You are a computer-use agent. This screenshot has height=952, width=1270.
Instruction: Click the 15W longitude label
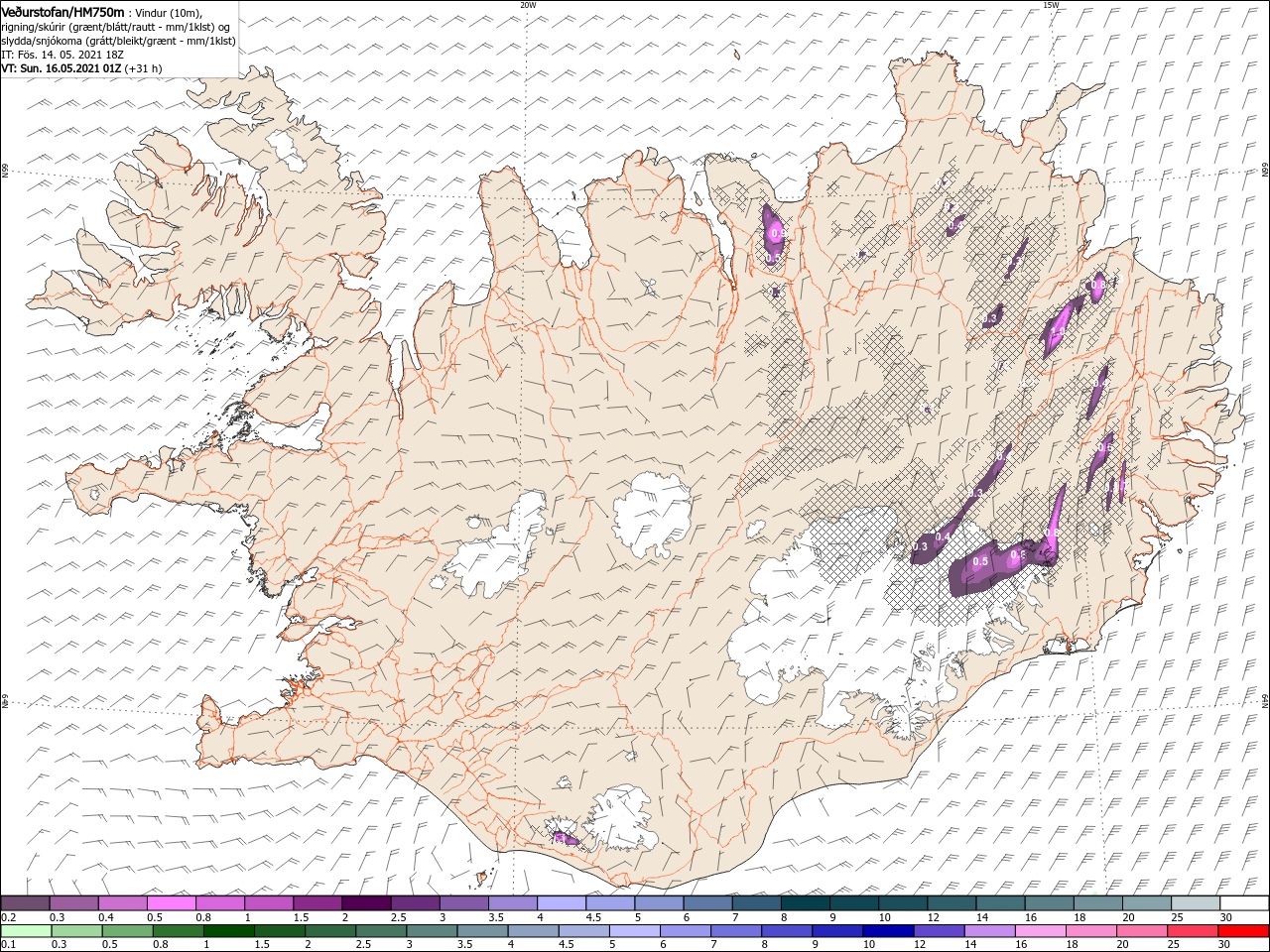[1051, 5]
